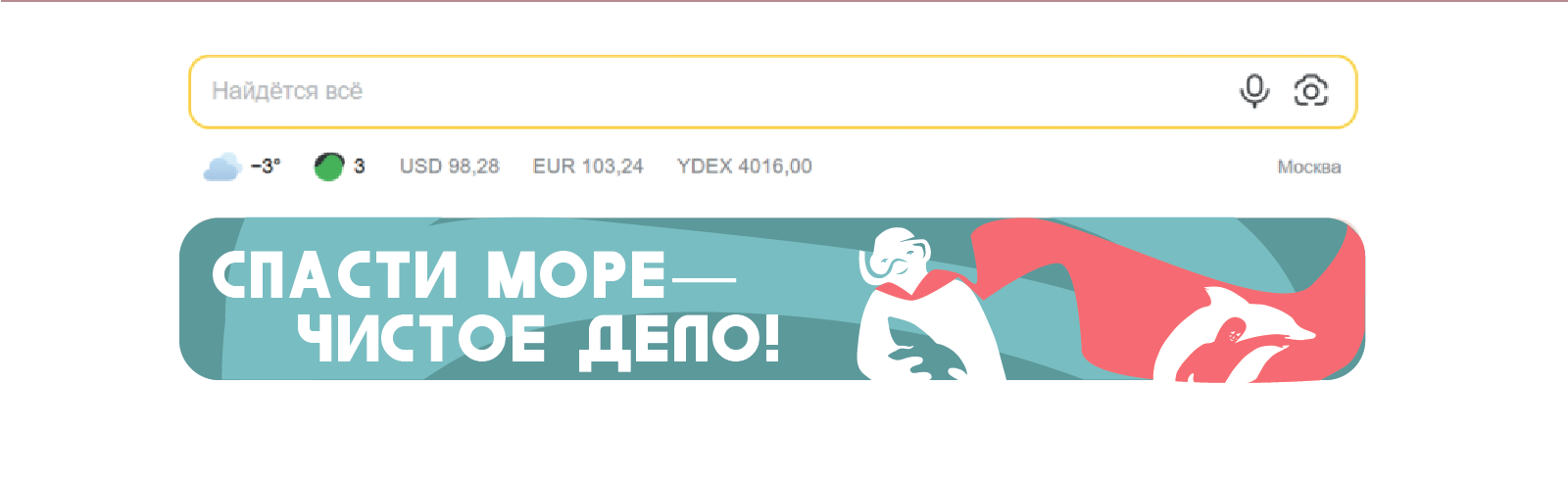Click the cloud weather icon
1568x480 pixels.
(222, 167)
